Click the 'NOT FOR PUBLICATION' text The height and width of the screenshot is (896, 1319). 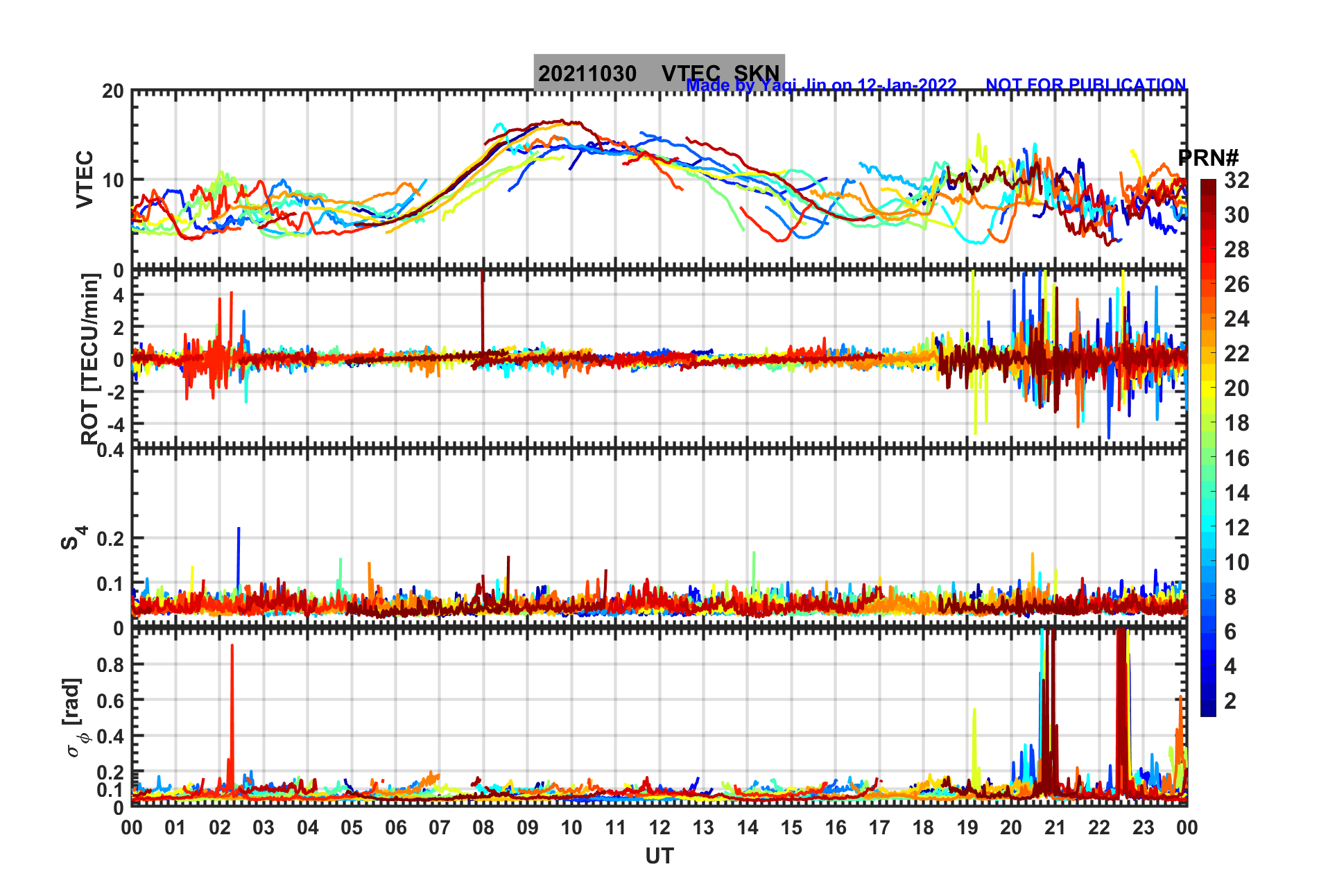click(x=1085, y=85)
